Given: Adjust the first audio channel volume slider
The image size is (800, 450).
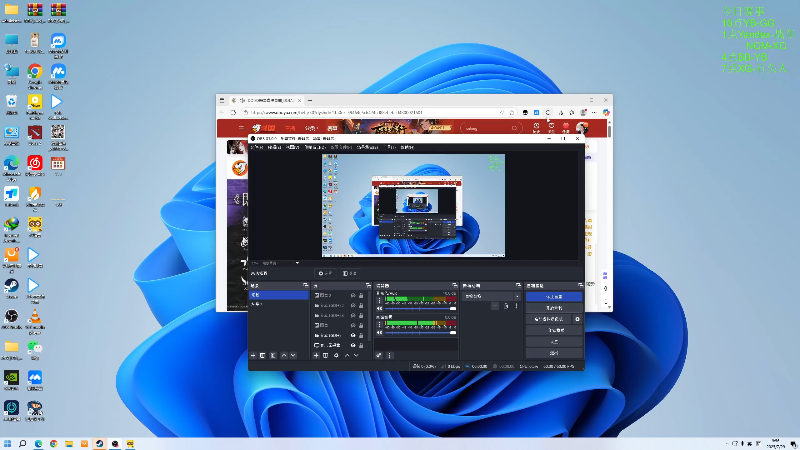Looking at the screenshot, I should point(420,309).
